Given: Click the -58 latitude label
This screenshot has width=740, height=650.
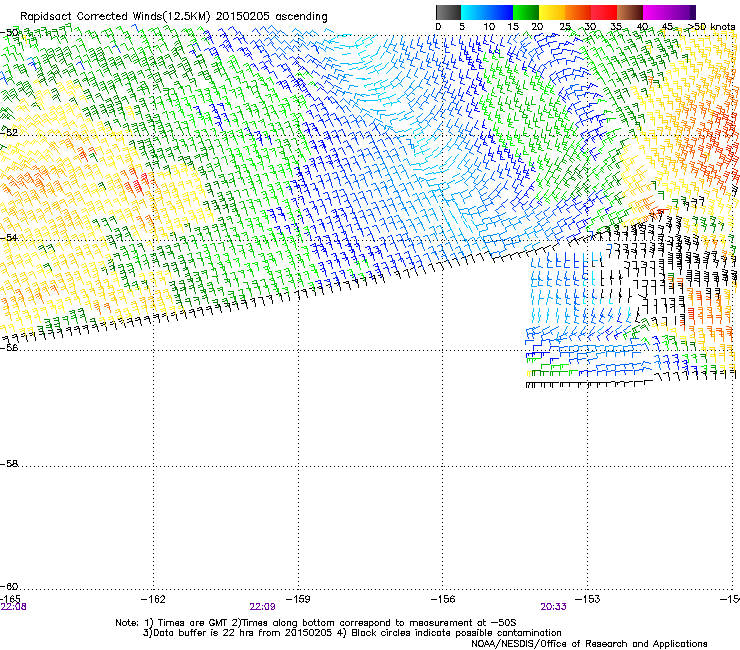Looking at the screenshot, I should coord(9,464).
